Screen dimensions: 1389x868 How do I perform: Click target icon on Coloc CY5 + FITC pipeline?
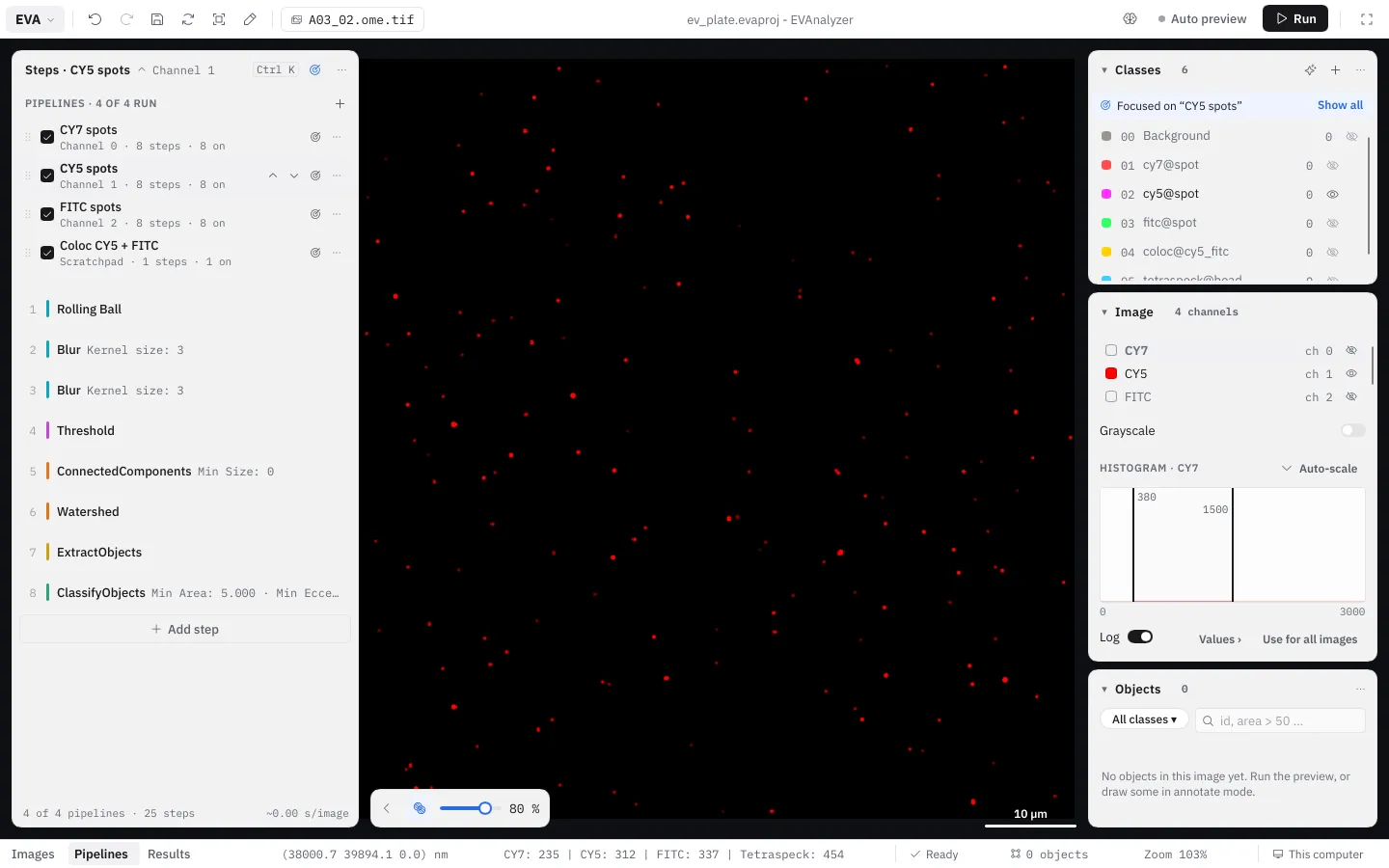pyautogui.click(x=315, y=253)
